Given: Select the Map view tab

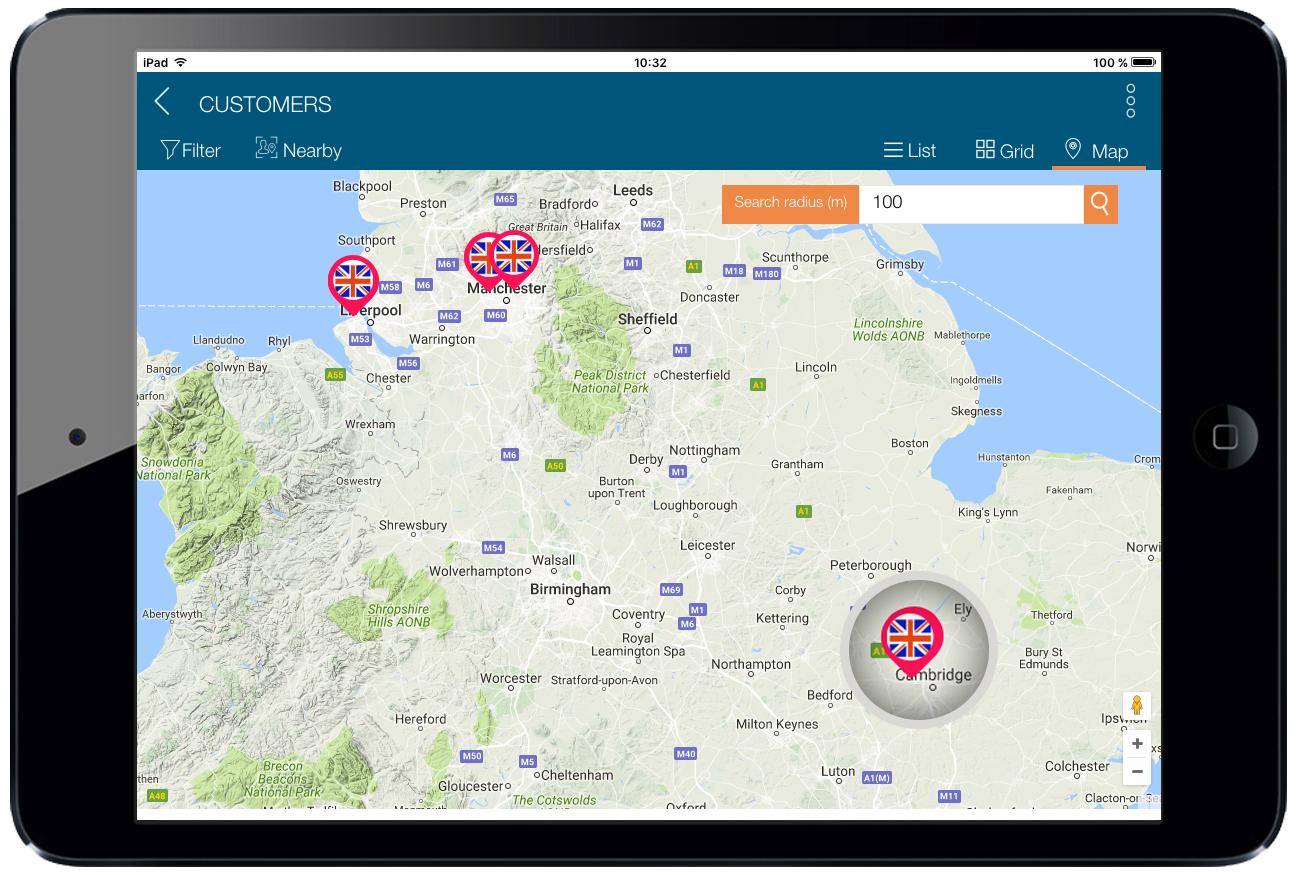Looking at the screenshot, I should [1098, 151].
